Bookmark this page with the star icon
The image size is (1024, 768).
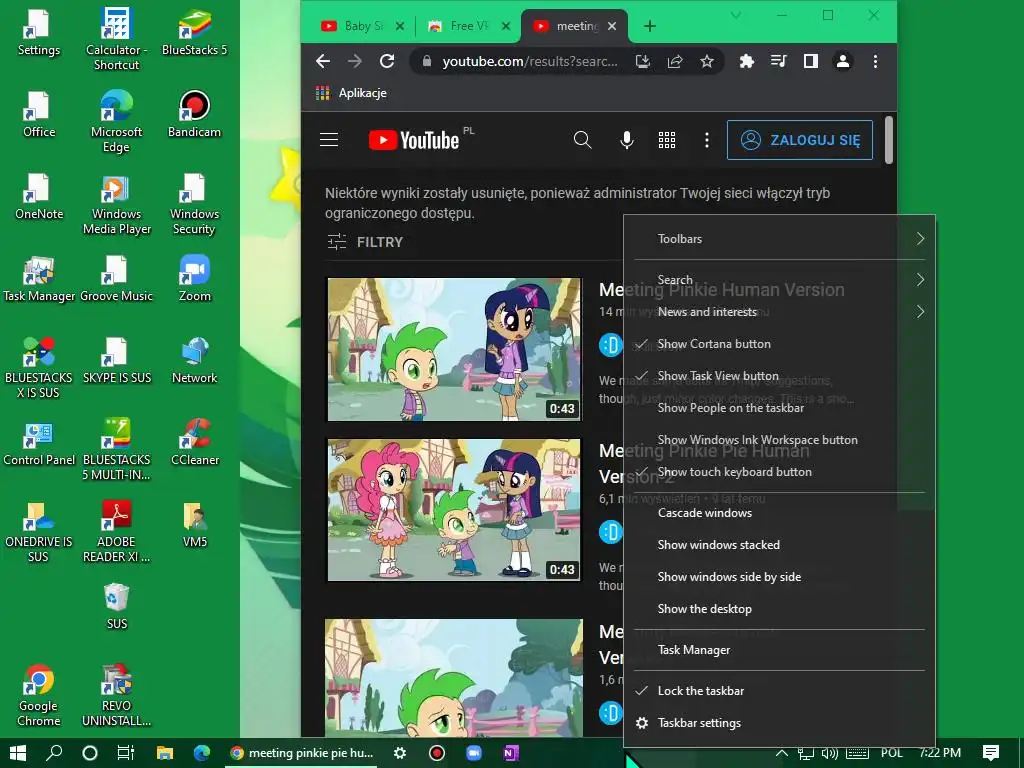click(x=707, y=61)
